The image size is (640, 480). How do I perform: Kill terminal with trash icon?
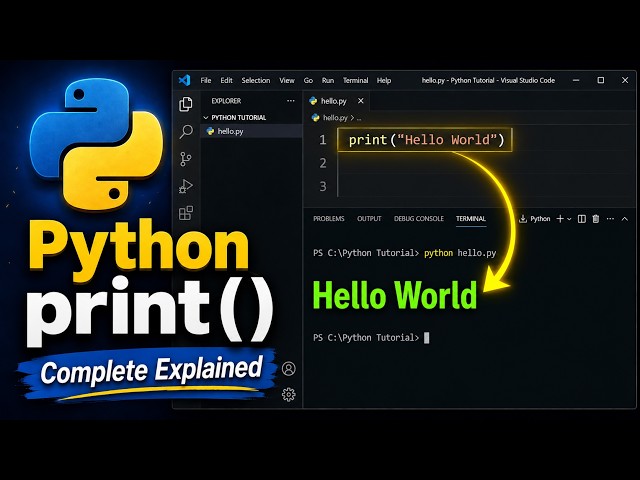[x=596, y=219]
